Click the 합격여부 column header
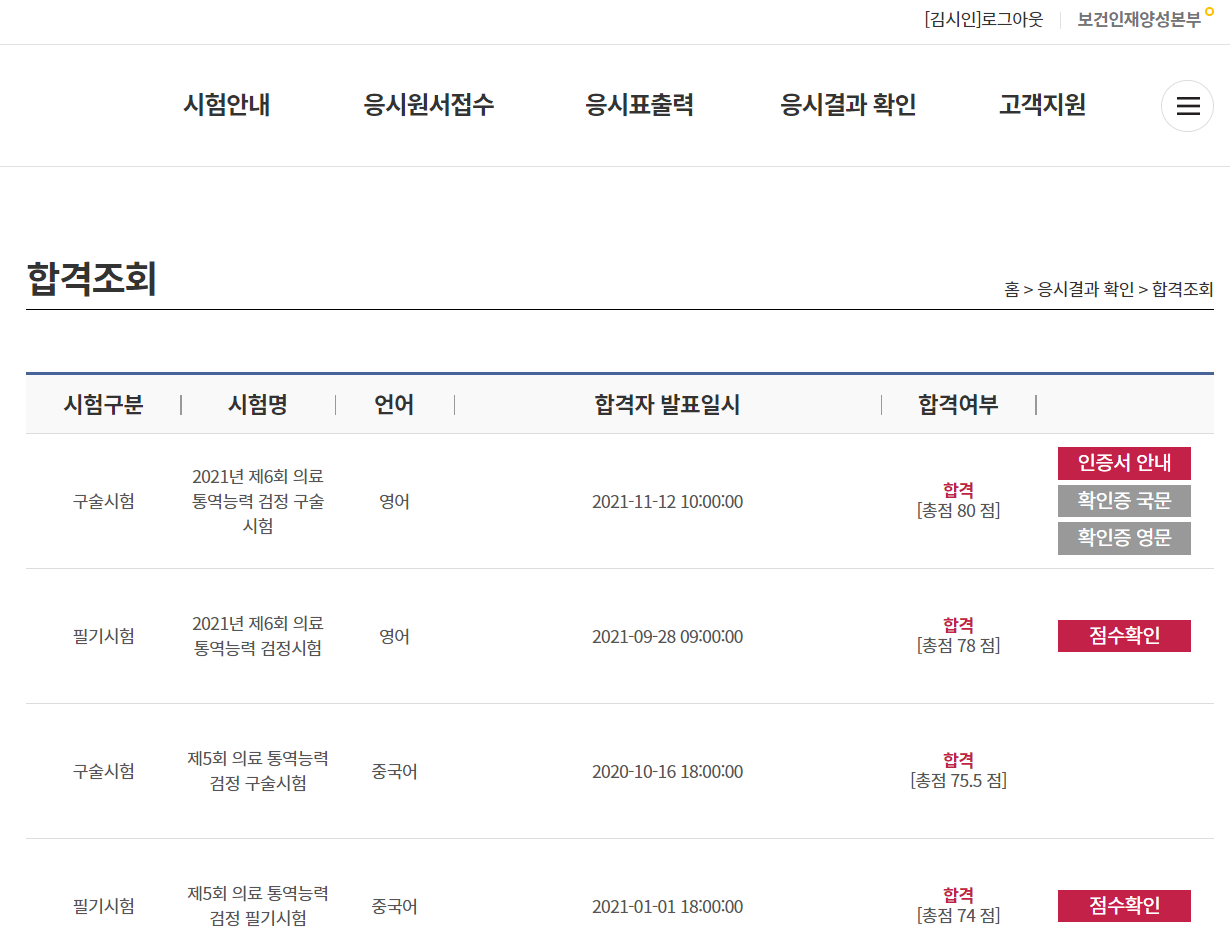This screenshot has height=947, width=1230. (x=958, y=405)
